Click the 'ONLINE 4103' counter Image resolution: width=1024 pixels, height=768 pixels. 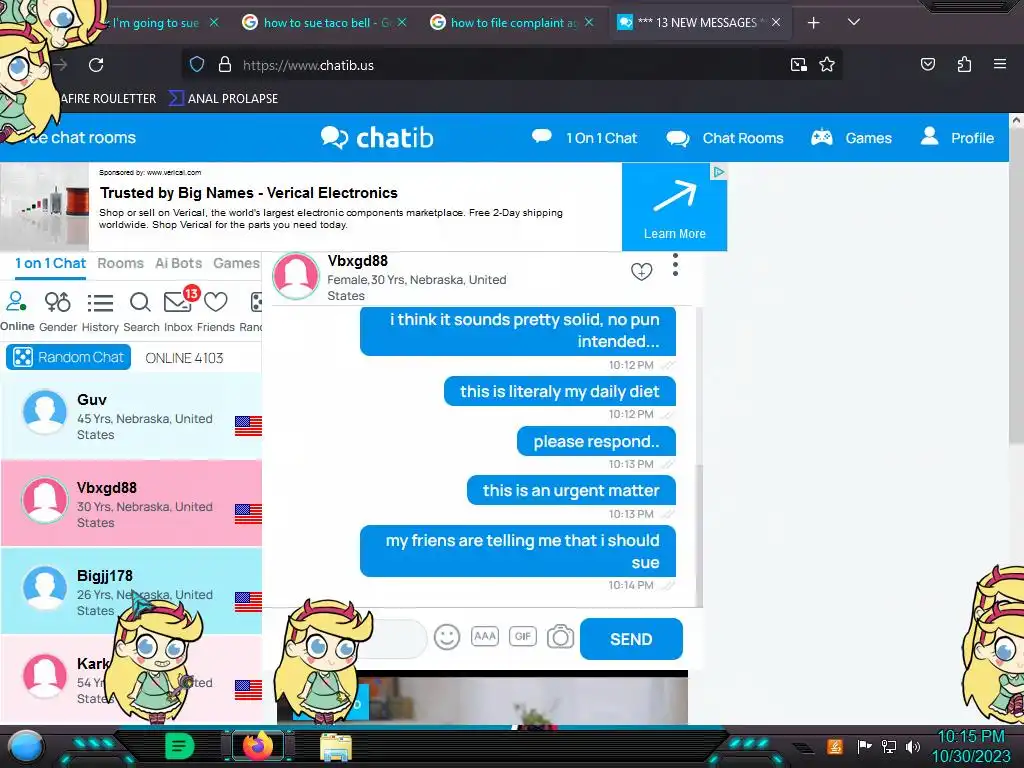184,358
